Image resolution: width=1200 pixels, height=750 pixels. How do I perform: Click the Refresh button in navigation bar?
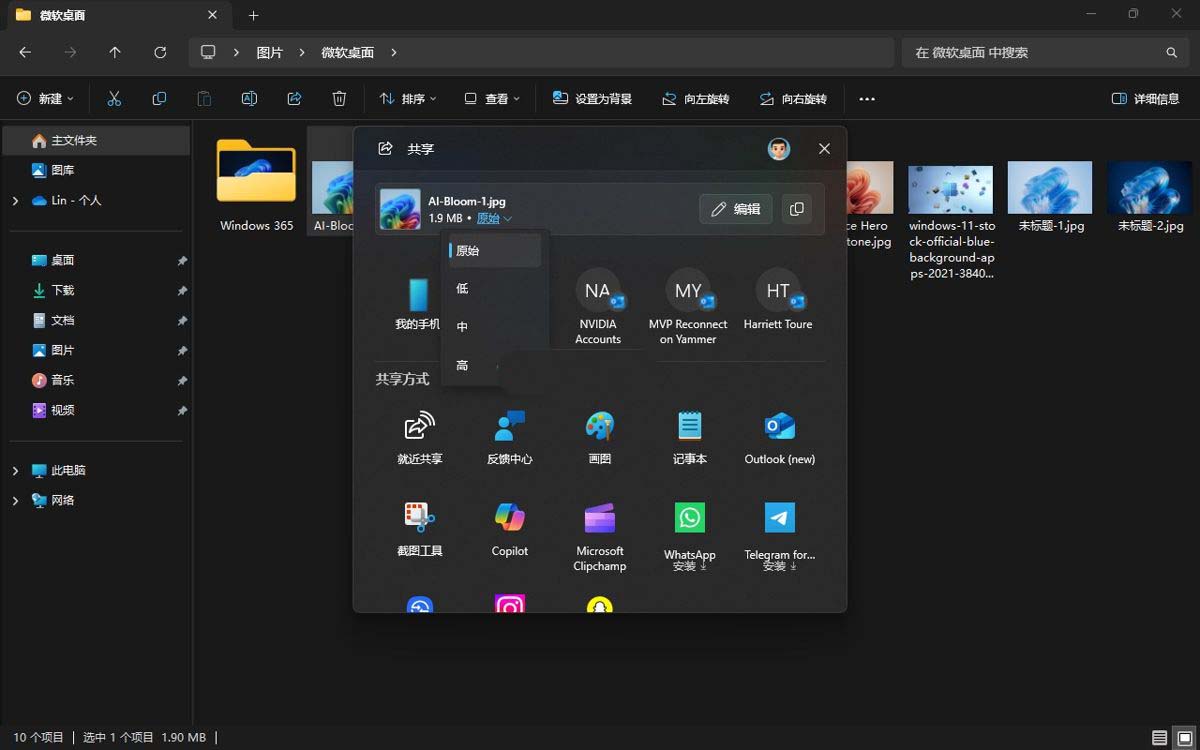(160, 52)
